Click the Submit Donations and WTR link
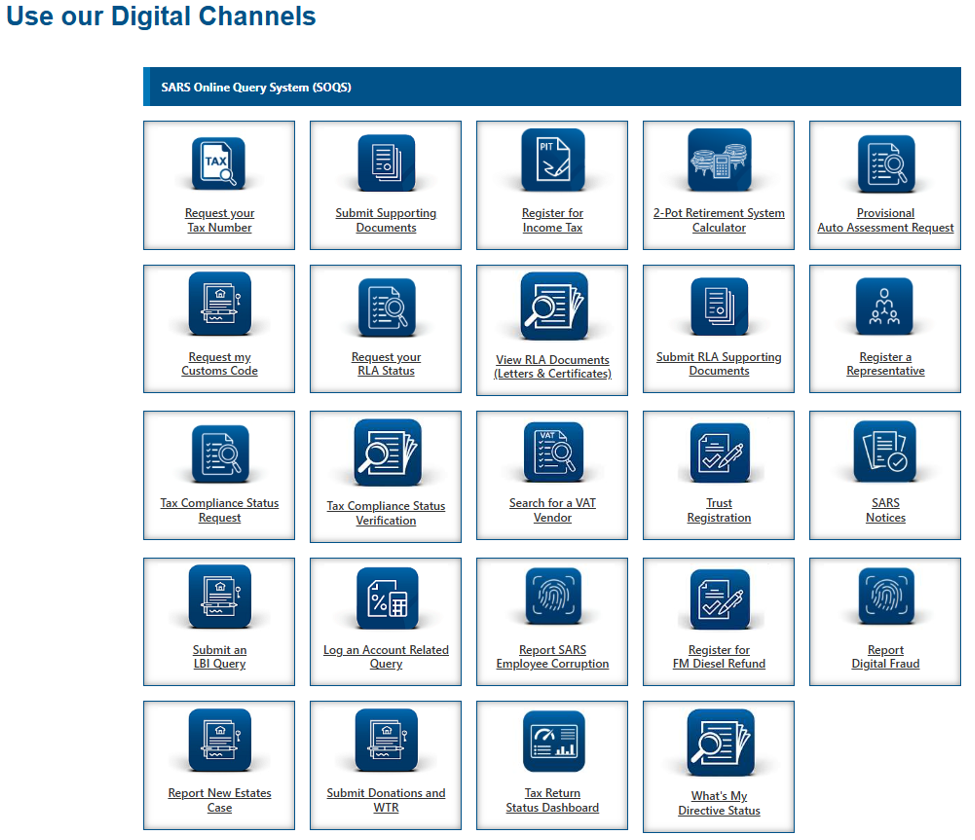 coord(386,800)
